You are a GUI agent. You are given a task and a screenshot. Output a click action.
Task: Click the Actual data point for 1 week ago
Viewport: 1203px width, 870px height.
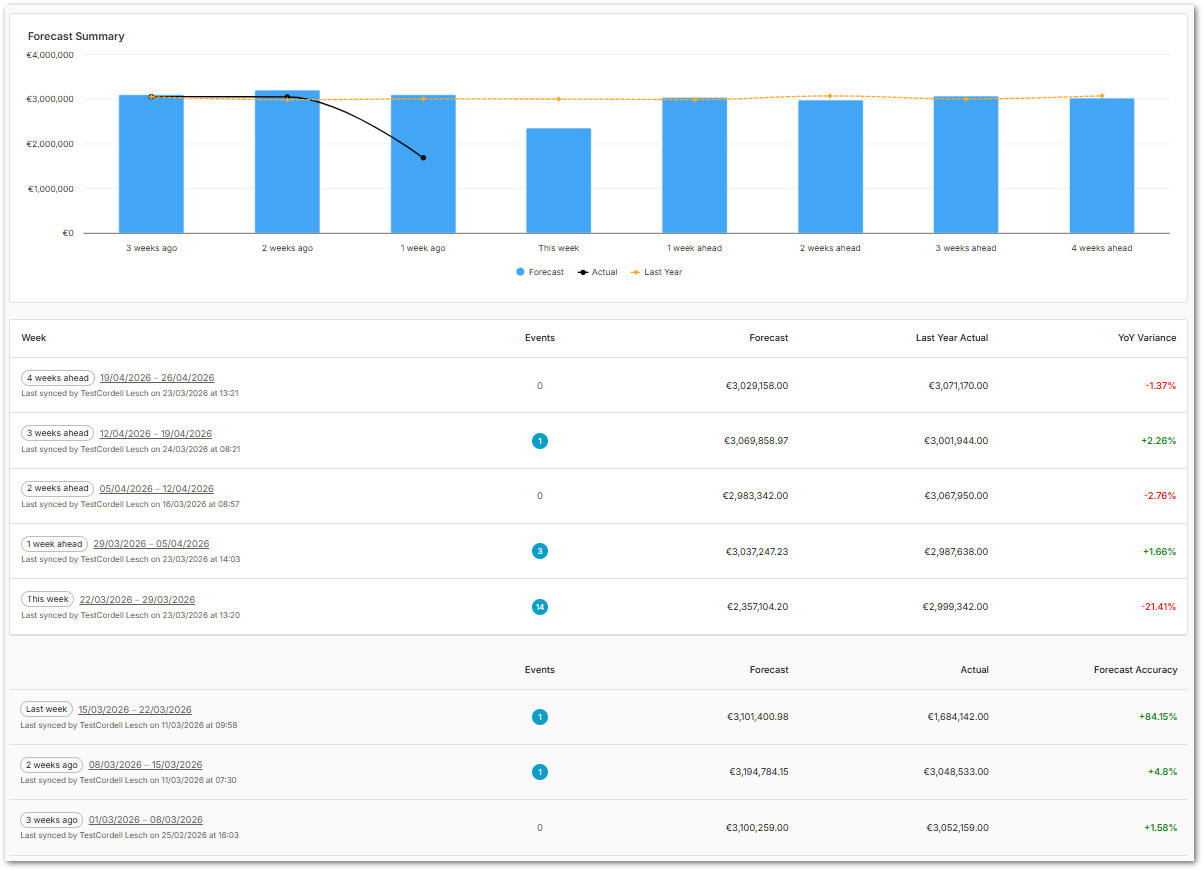pos(423,158)
